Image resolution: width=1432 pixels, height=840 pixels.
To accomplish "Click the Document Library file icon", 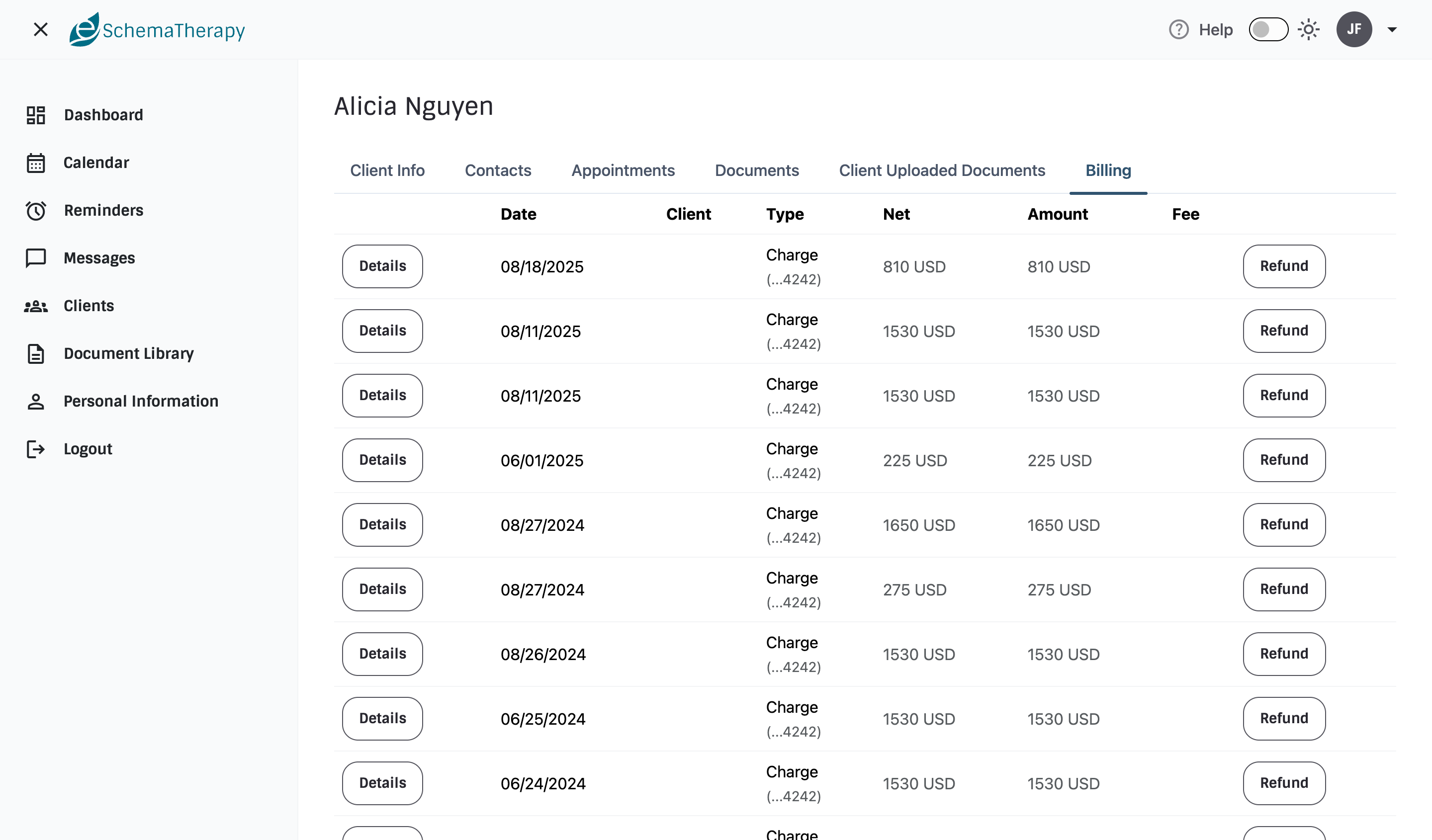I will point(36,353).
